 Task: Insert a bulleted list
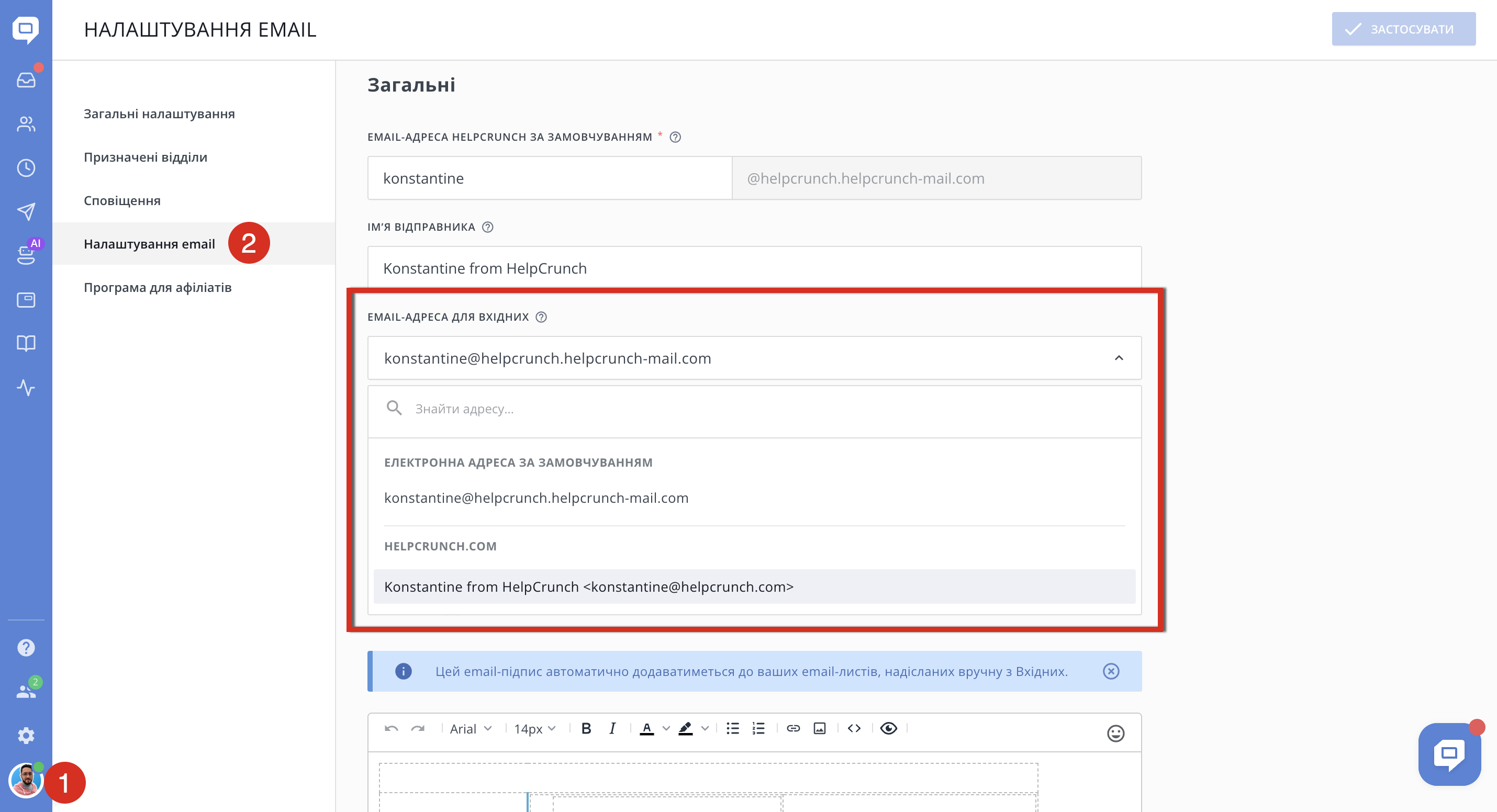tap(733, 728)
